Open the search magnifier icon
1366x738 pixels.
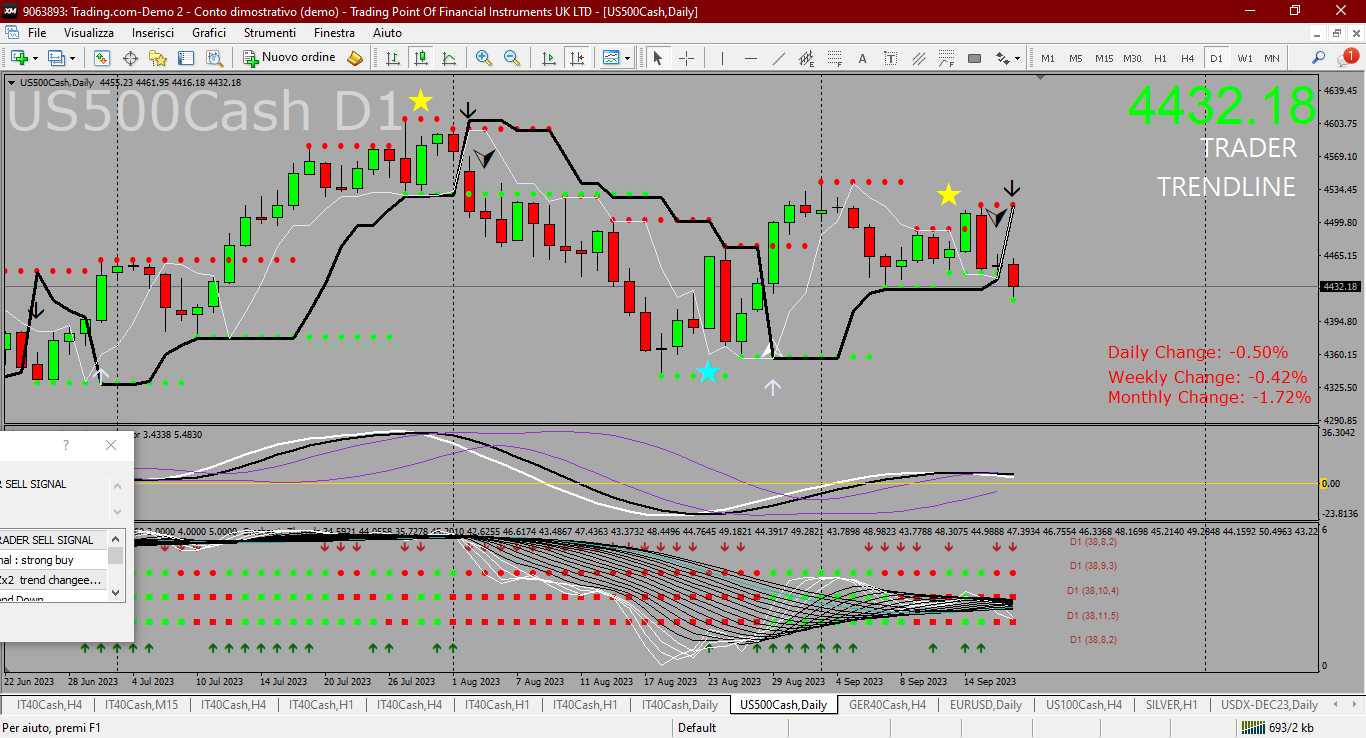pyautogui.click(x=1319, y=58)
